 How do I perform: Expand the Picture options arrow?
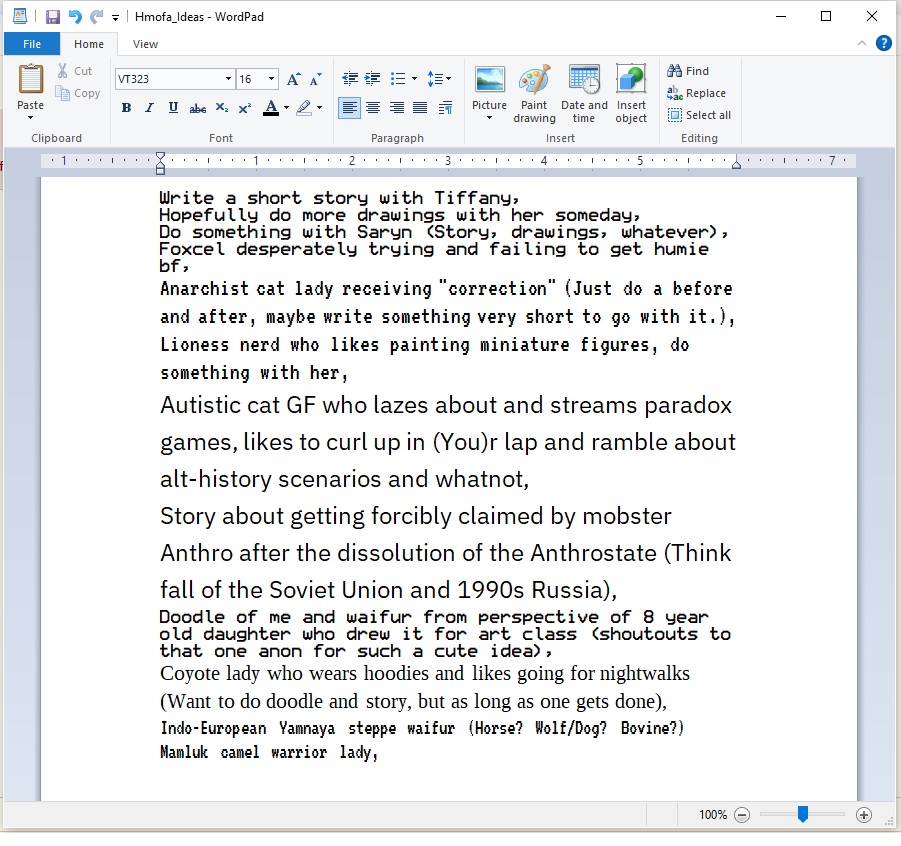[490, 118]
